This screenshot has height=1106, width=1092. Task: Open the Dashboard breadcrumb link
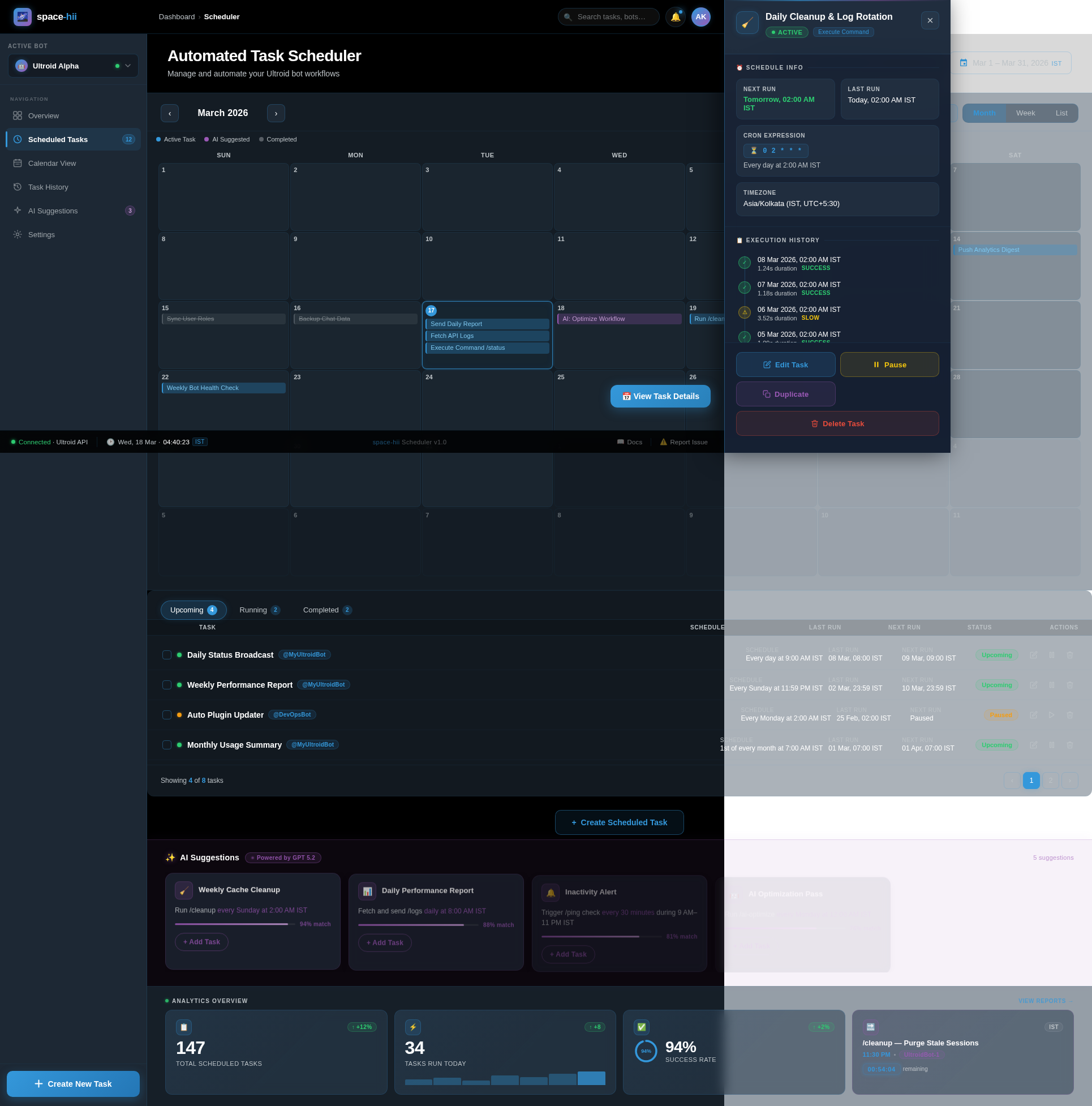pyautogui.click(x=177, y=16)
